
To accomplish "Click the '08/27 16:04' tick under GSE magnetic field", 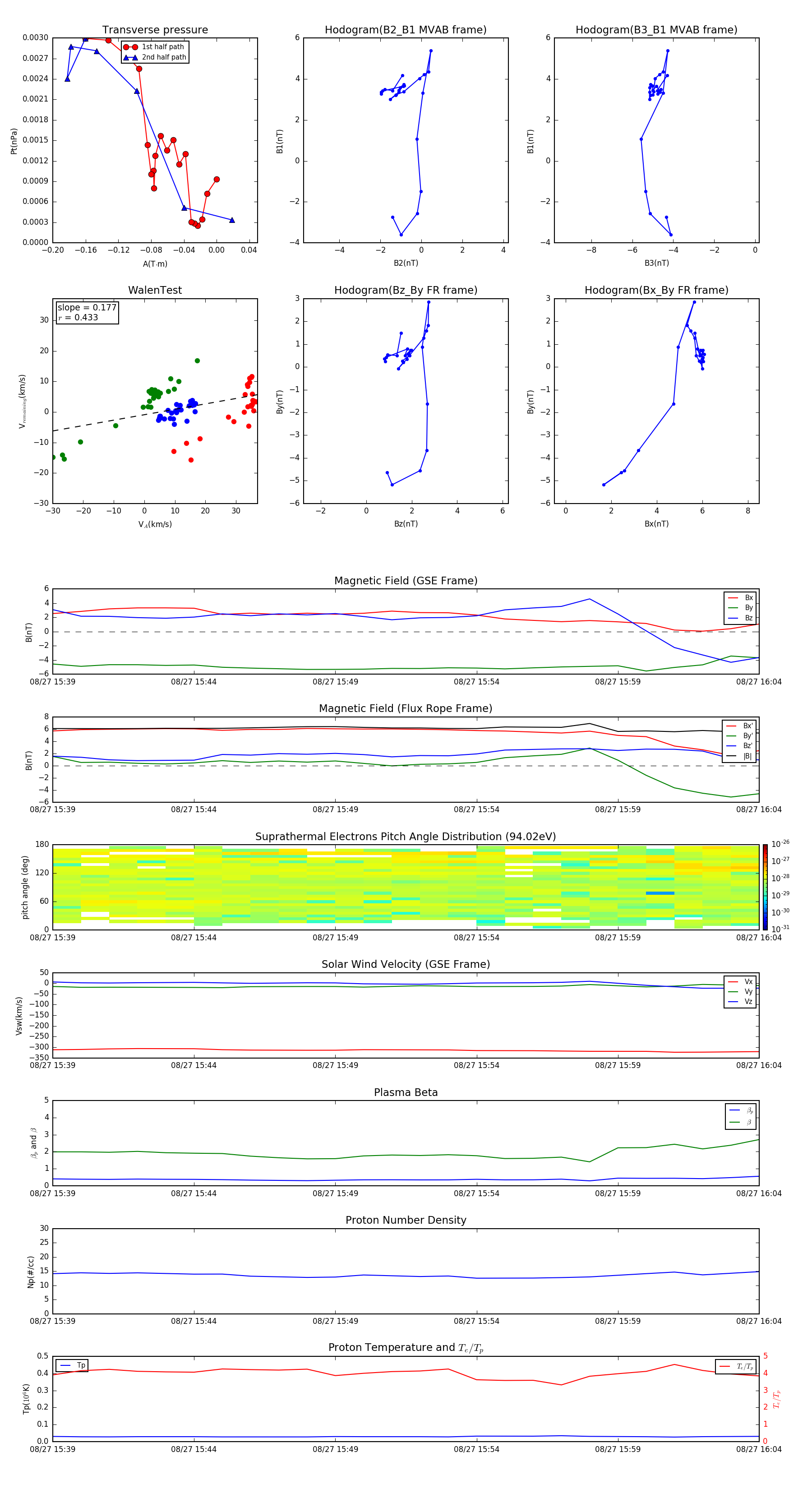I will [758, 681].
